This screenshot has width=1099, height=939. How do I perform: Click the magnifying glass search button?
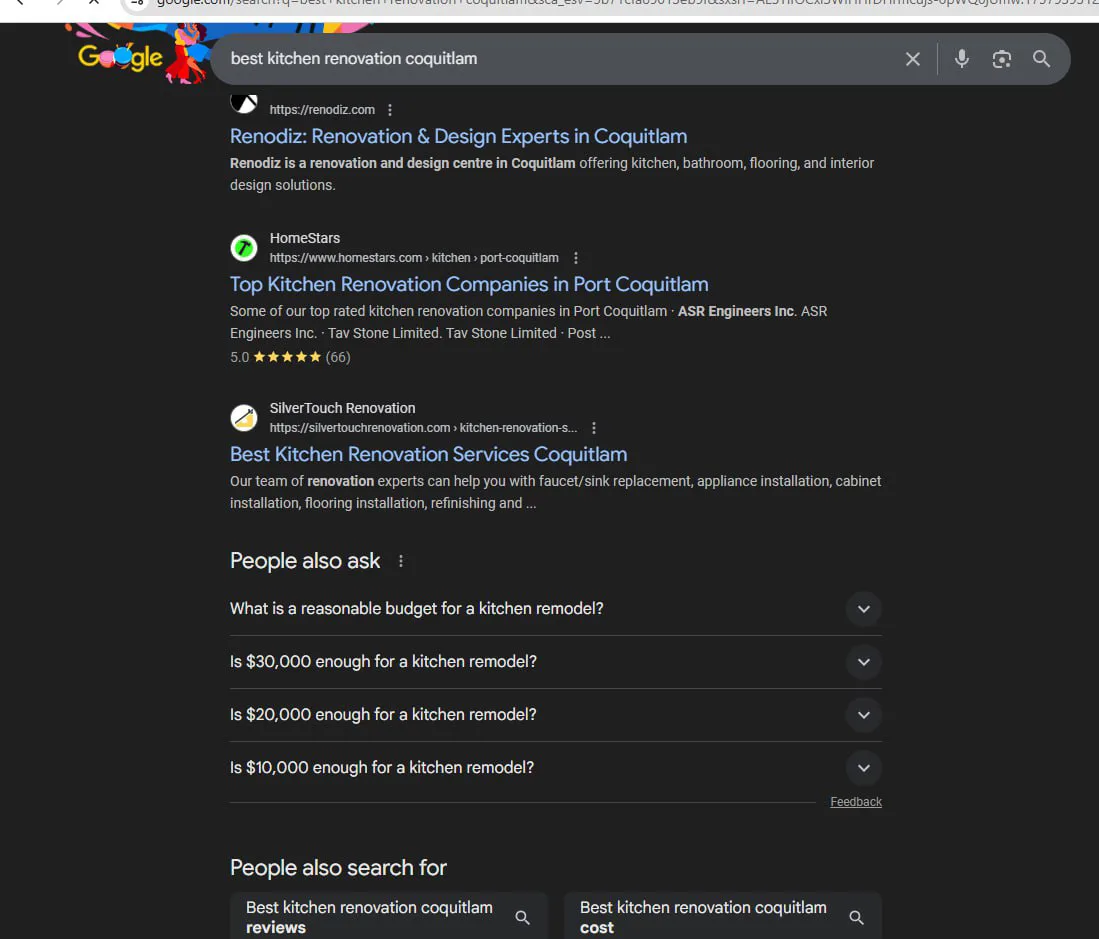(1042, 59)
